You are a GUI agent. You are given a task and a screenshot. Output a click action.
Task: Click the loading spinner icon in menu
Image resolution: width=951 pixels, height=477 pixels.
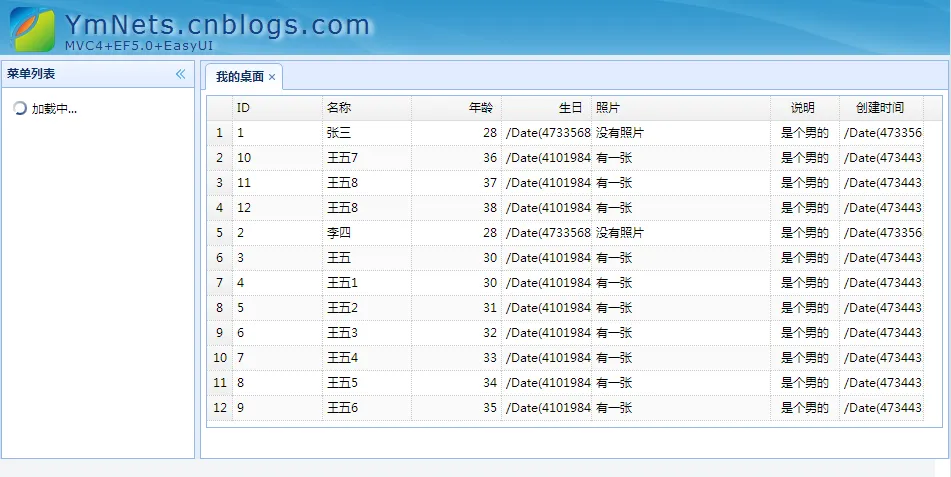[x=20, y=109]
